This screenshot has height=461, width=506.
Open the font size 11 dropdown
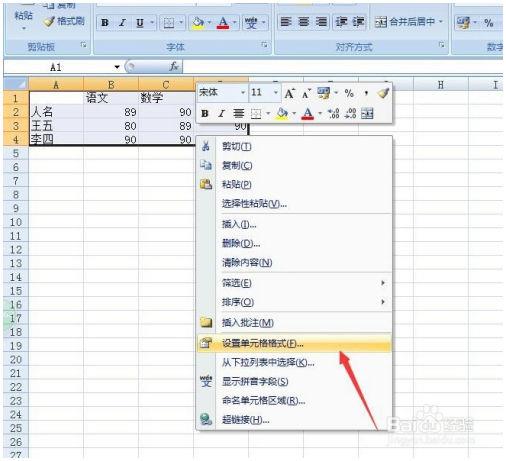(x=275, y=93)
